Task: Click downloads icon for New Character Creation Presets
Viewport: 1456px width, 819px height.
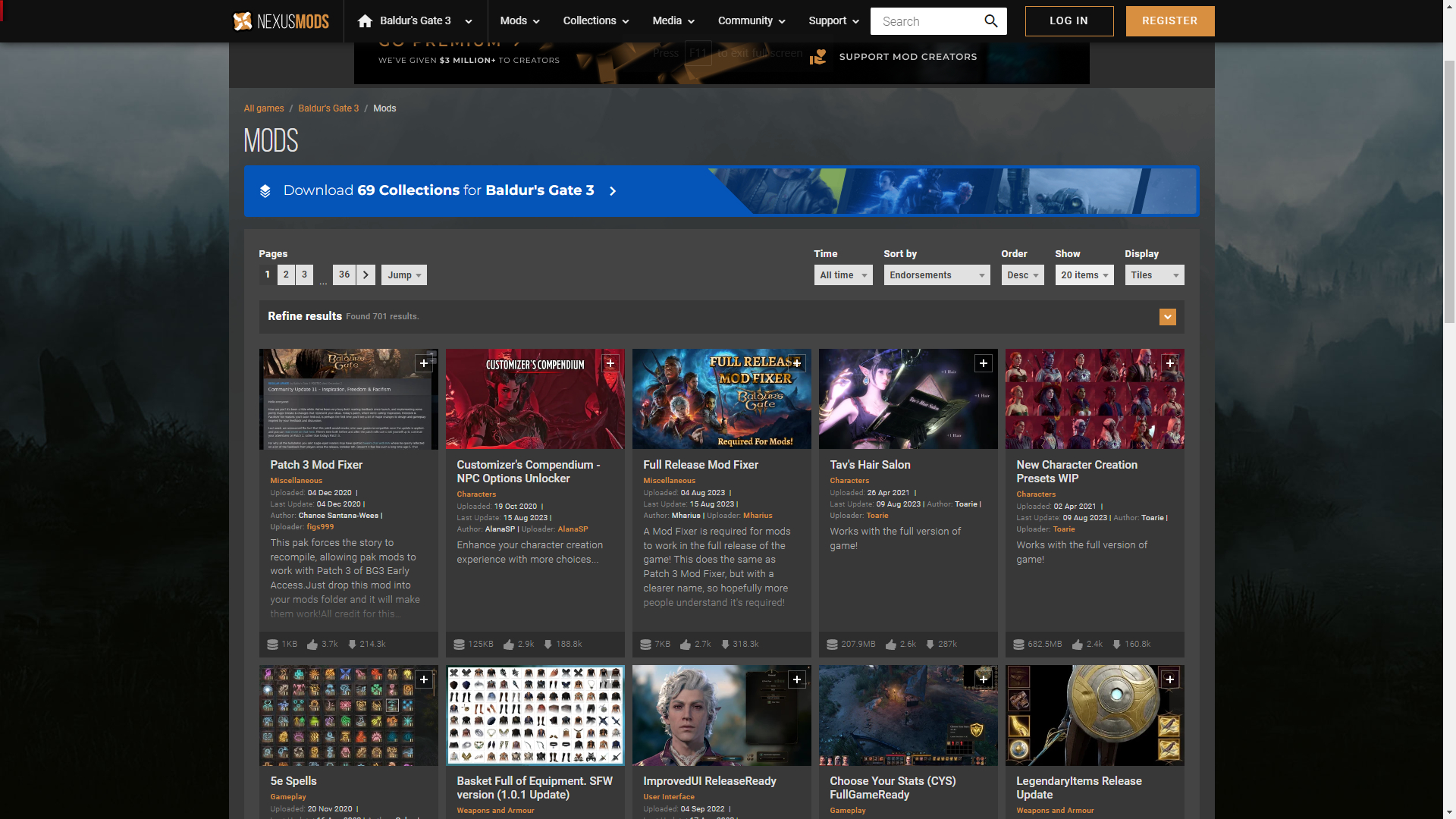Action: [x=1116, y=645]
